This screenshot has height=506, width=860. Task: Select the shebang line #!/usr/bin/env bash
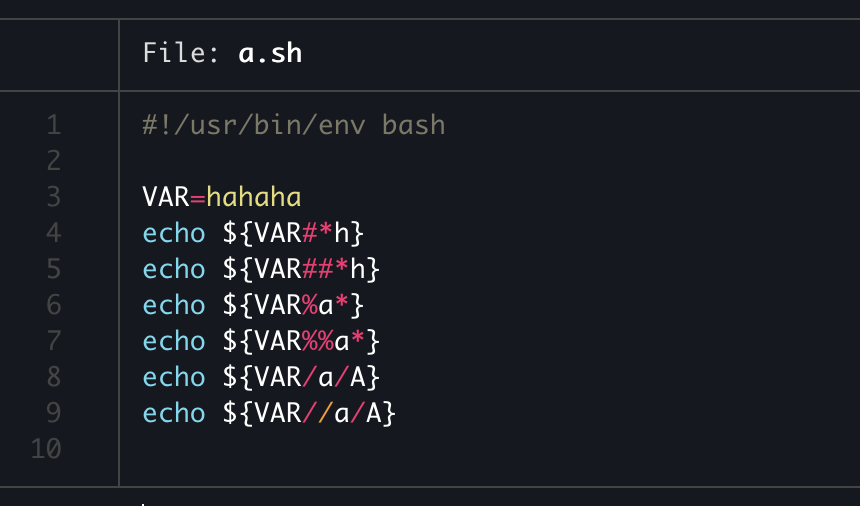click(x=293, y=126)
